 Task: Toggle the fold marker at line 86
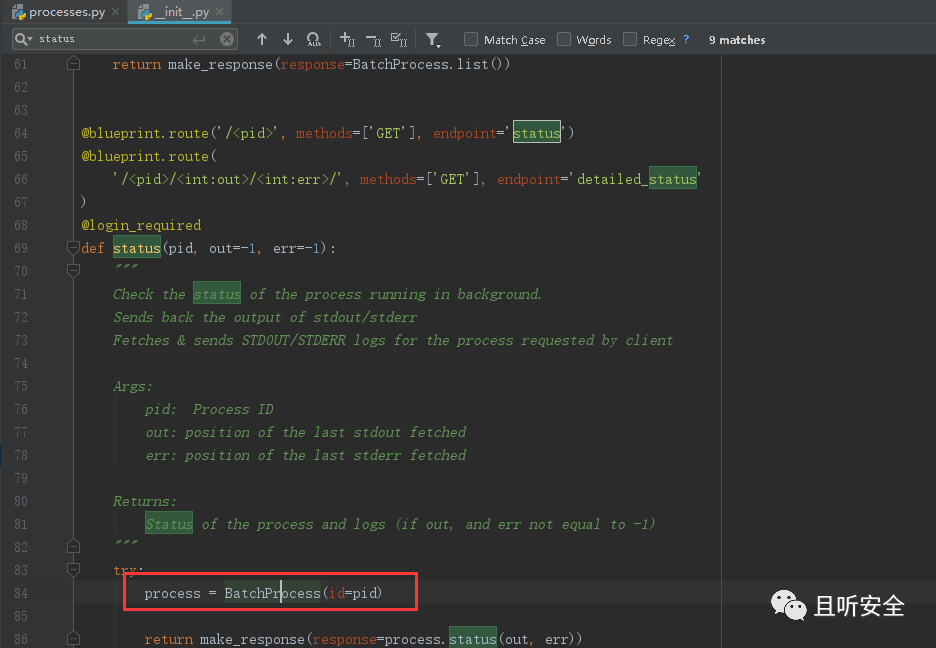tap(73, 638)
